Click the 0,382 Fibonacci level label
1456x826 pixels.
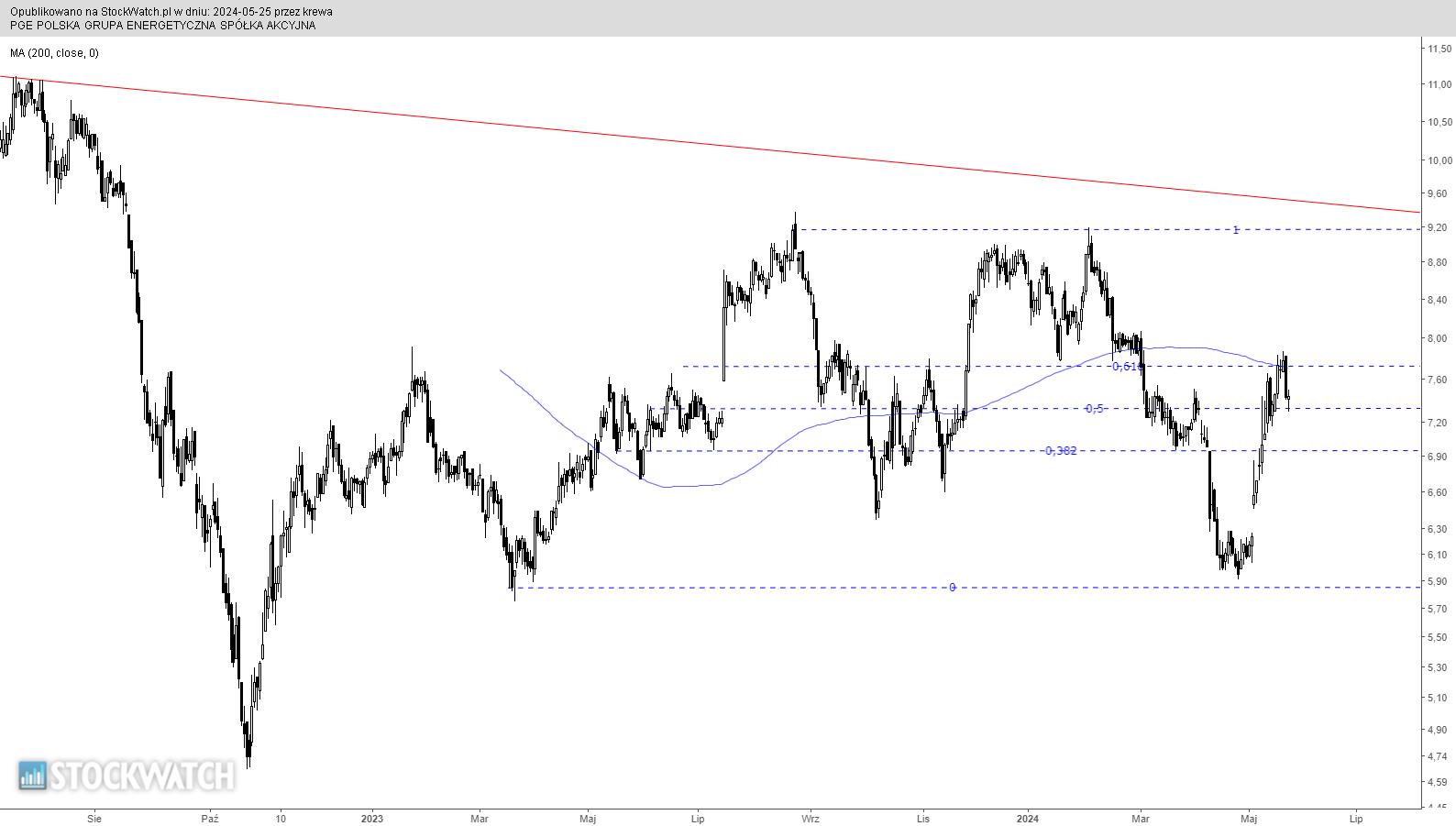tap(1061, 451)
